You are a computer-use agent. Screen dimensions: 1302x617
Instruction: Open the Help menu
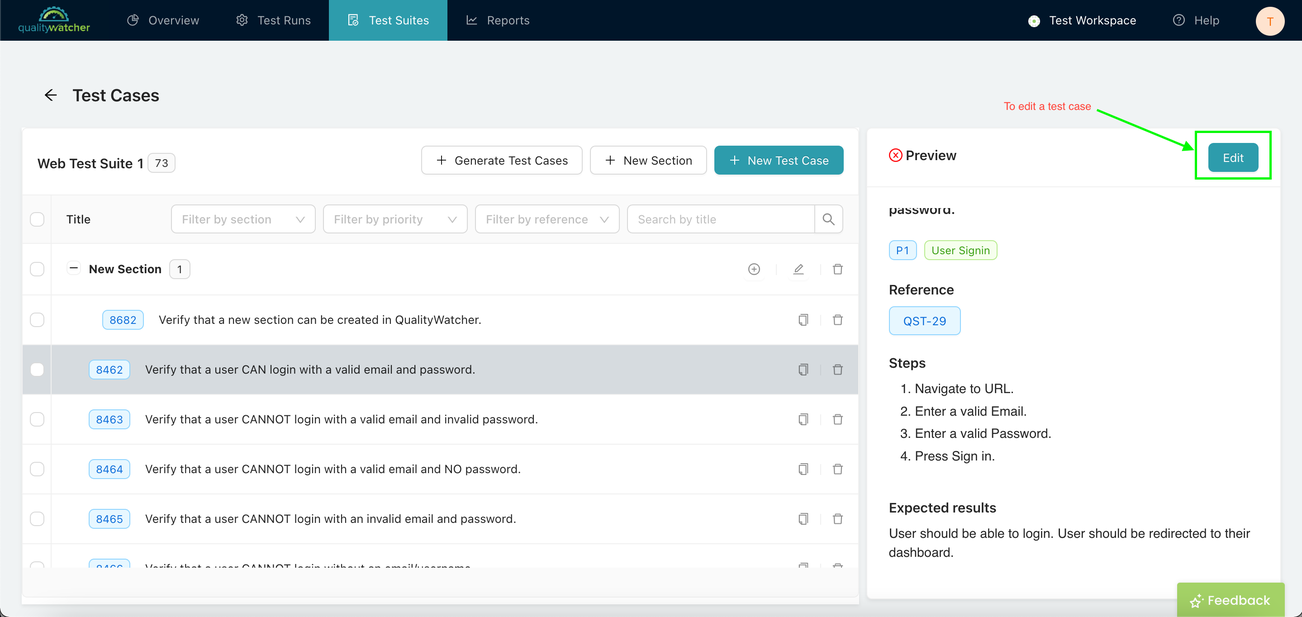[1196, 20]
